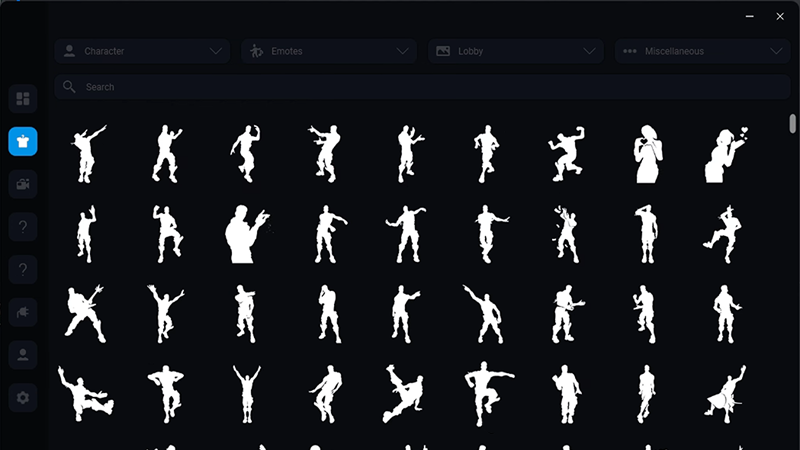Open the video camera sidebar icon
The image size is (800, 450).
click(x=23, y=184)
